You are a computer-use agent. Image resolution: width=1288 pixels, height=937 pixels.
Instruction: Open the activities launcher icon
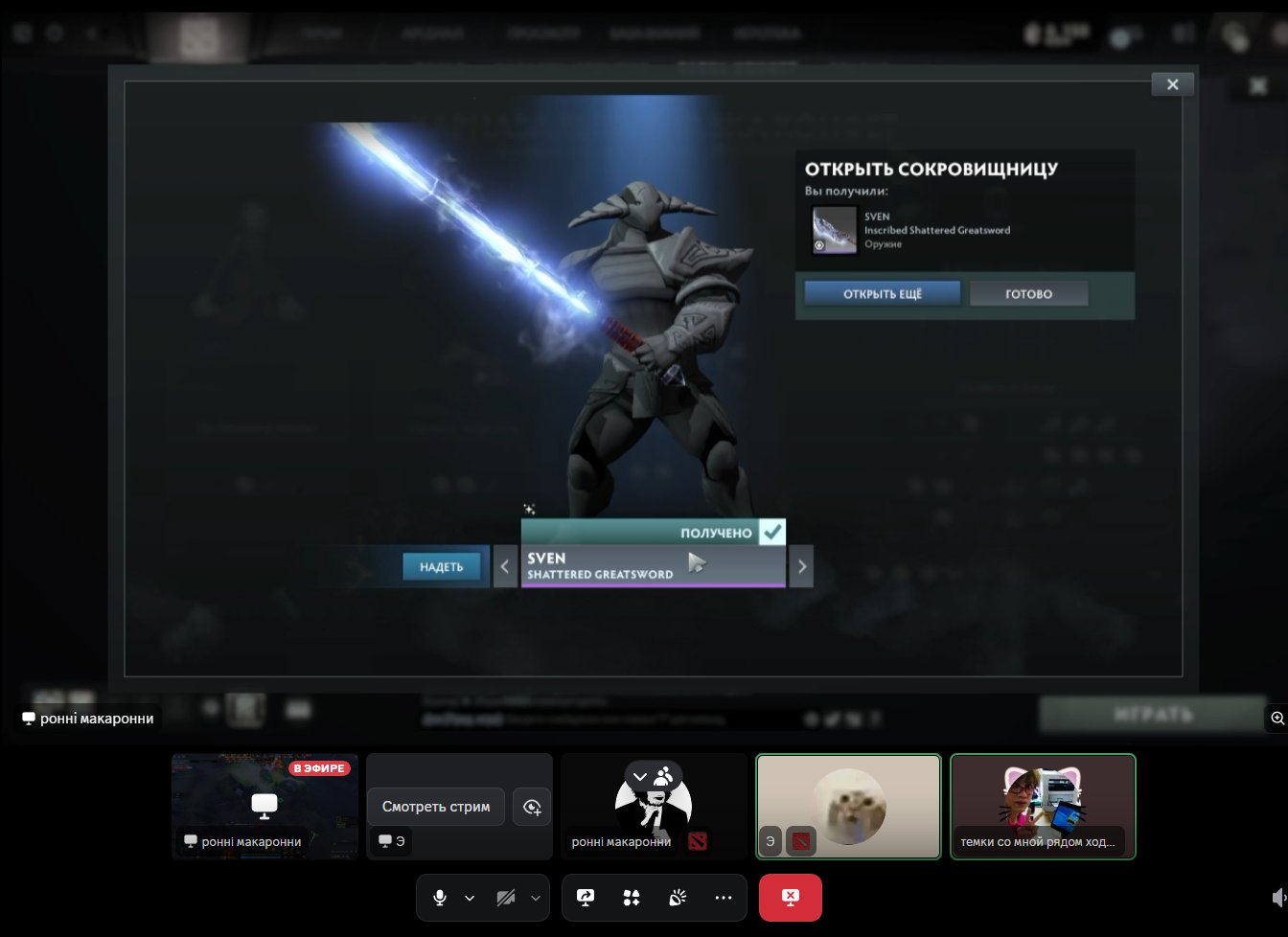[x=632, y=898]
